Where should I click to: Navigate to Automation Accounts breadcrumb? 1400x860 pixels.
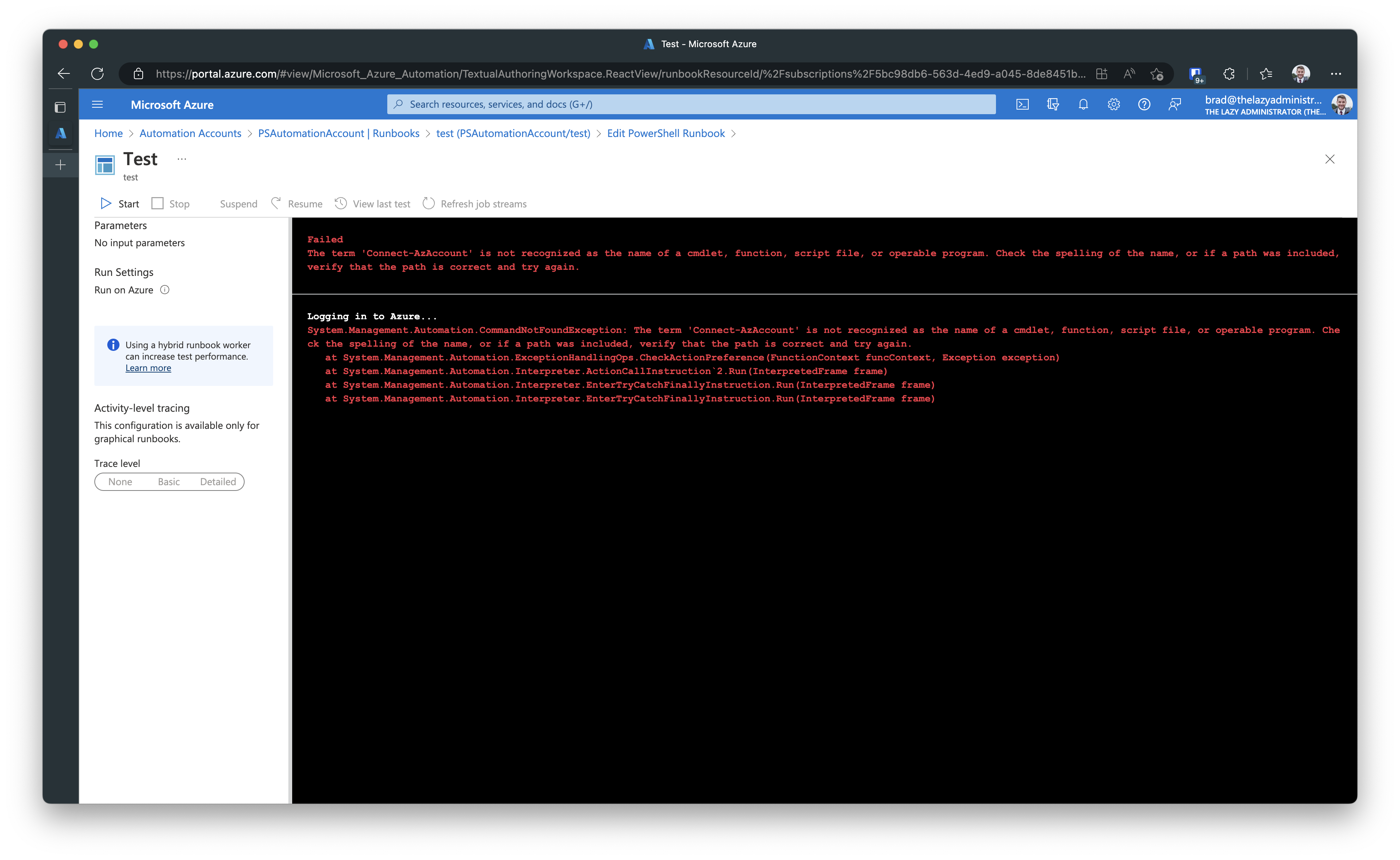click(x=191, y=133)
